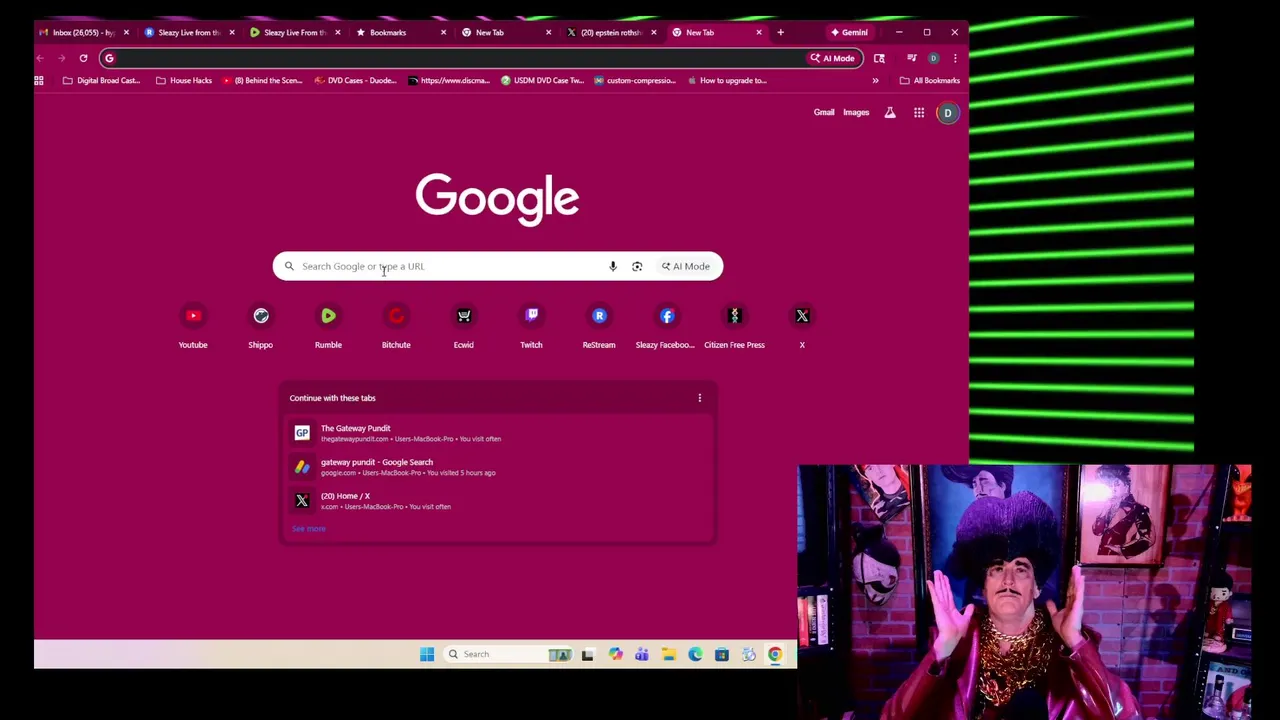Click the Gmail link
This screenshot has height=720, width=1280.
pos(824,113)
